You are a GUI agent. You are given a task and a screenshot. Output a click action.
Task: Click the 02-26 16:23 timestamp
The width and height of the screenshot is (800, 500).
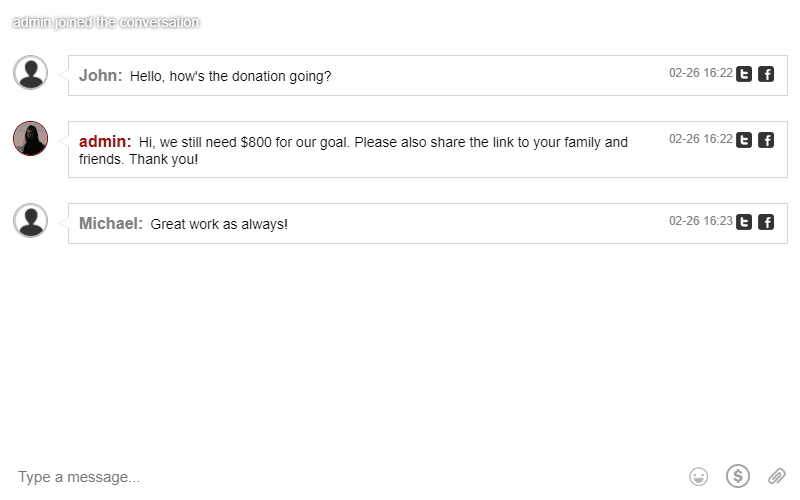700,221
